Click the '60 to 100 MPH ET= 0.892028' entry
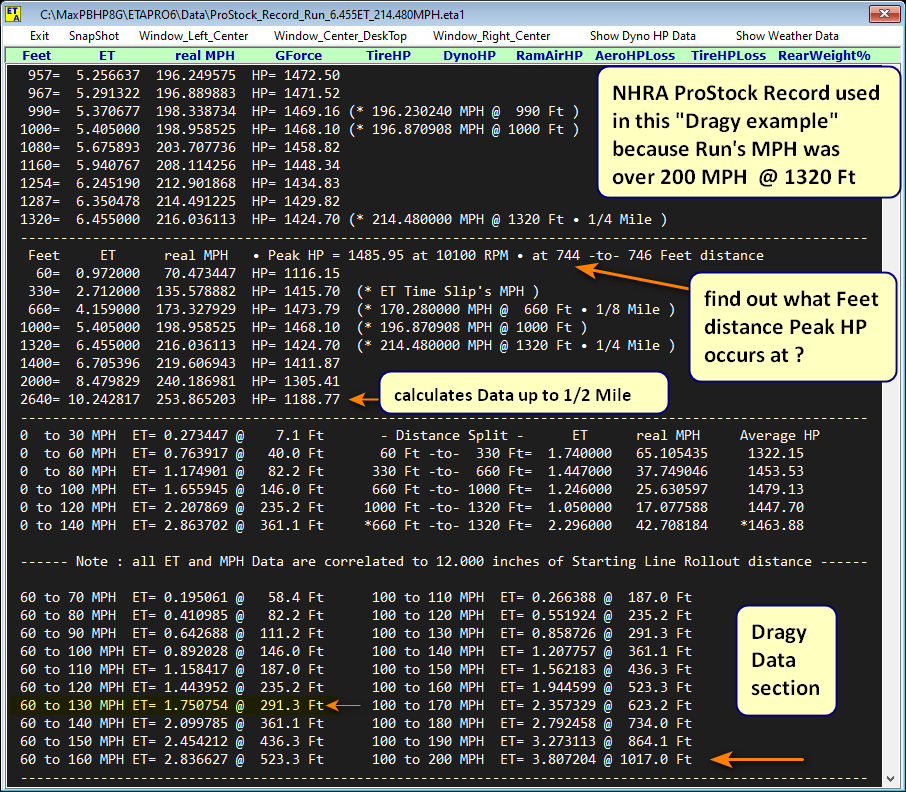This screenshot has height=792, width=906. click(x=172, y=651)
